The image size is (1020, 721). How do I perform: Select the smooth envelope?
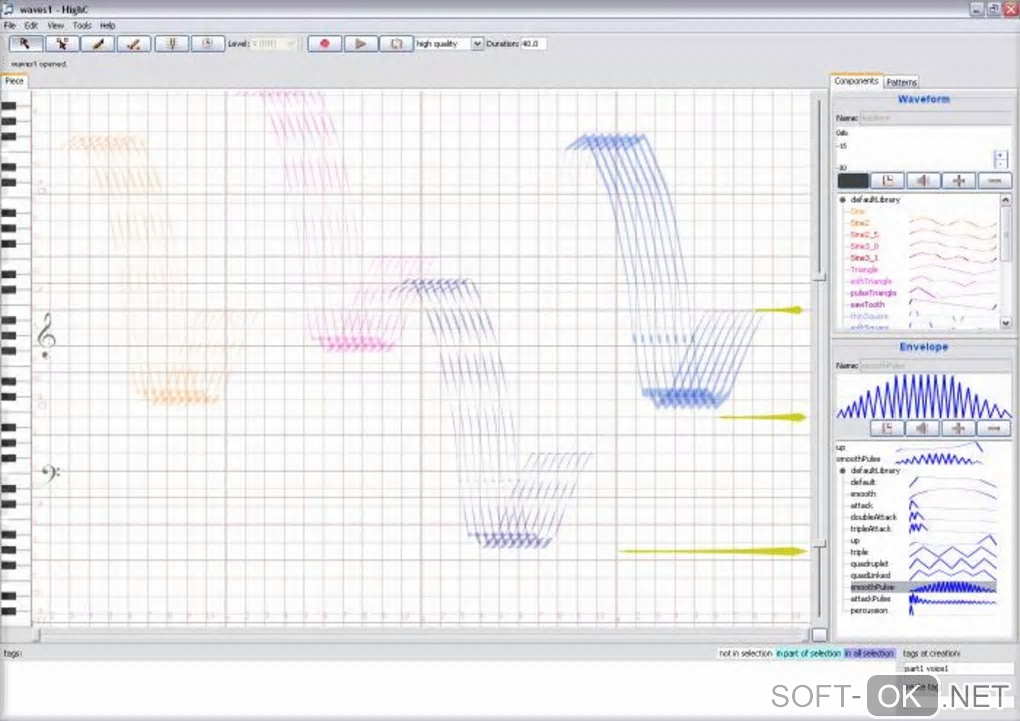[x=863, y=494]
